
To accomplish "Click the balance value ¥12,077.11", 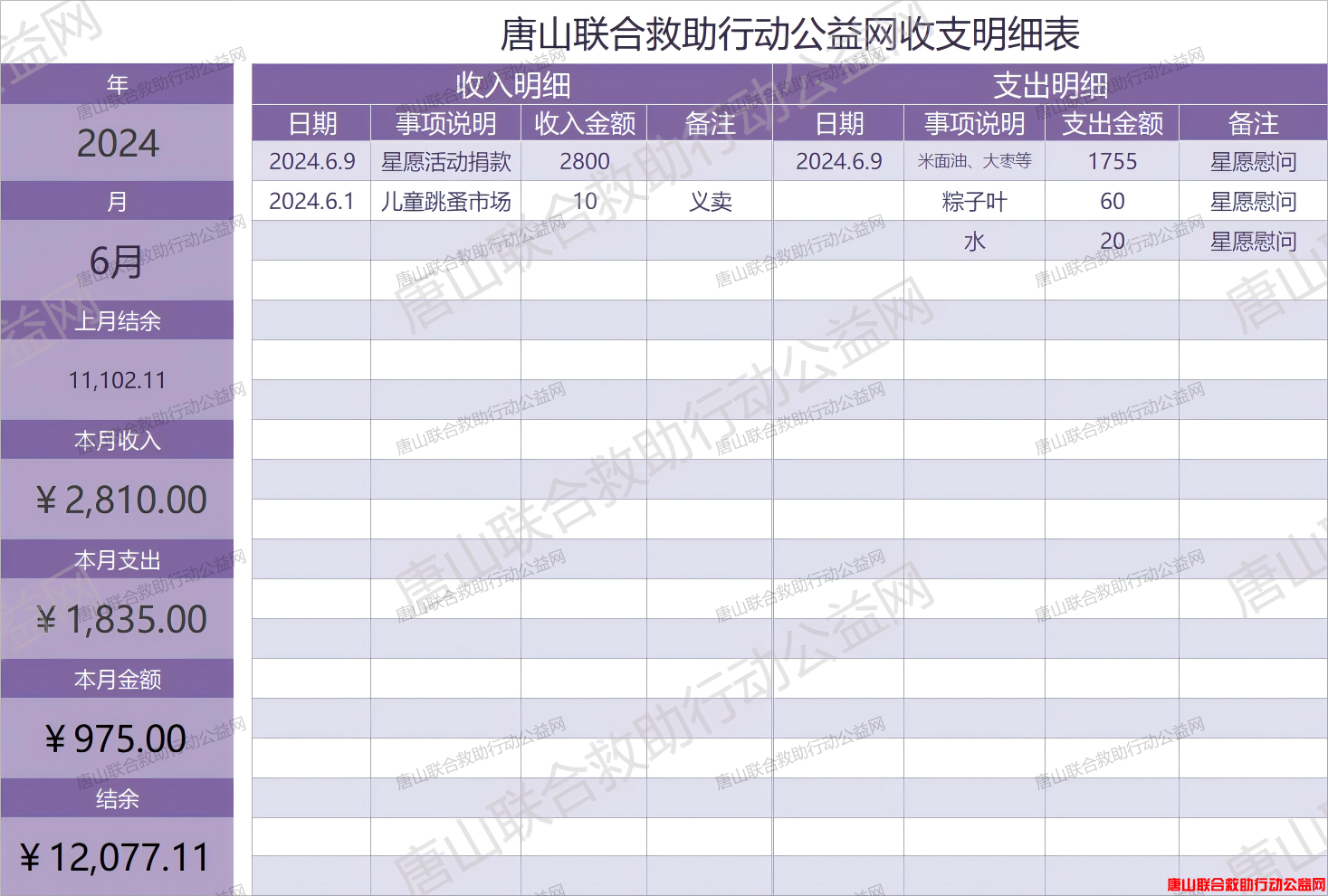I will tap(117, 857).
